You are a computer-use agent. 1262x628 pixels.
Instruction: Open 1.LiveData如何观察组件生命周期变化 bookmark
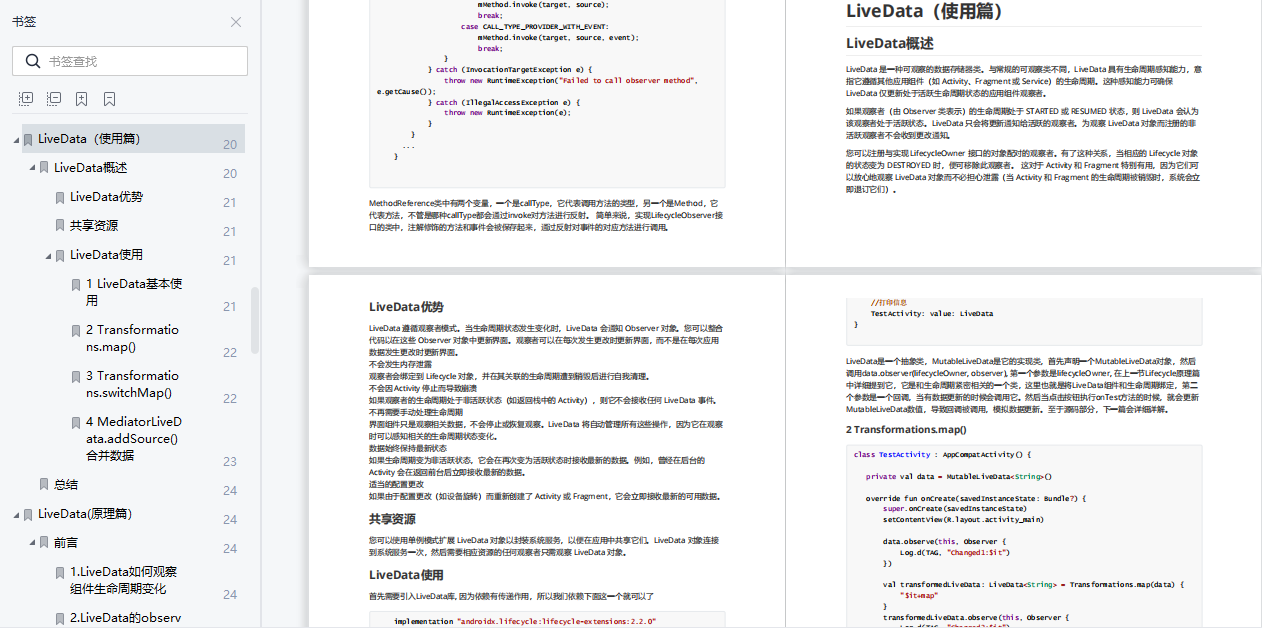(x=123, y=580)
